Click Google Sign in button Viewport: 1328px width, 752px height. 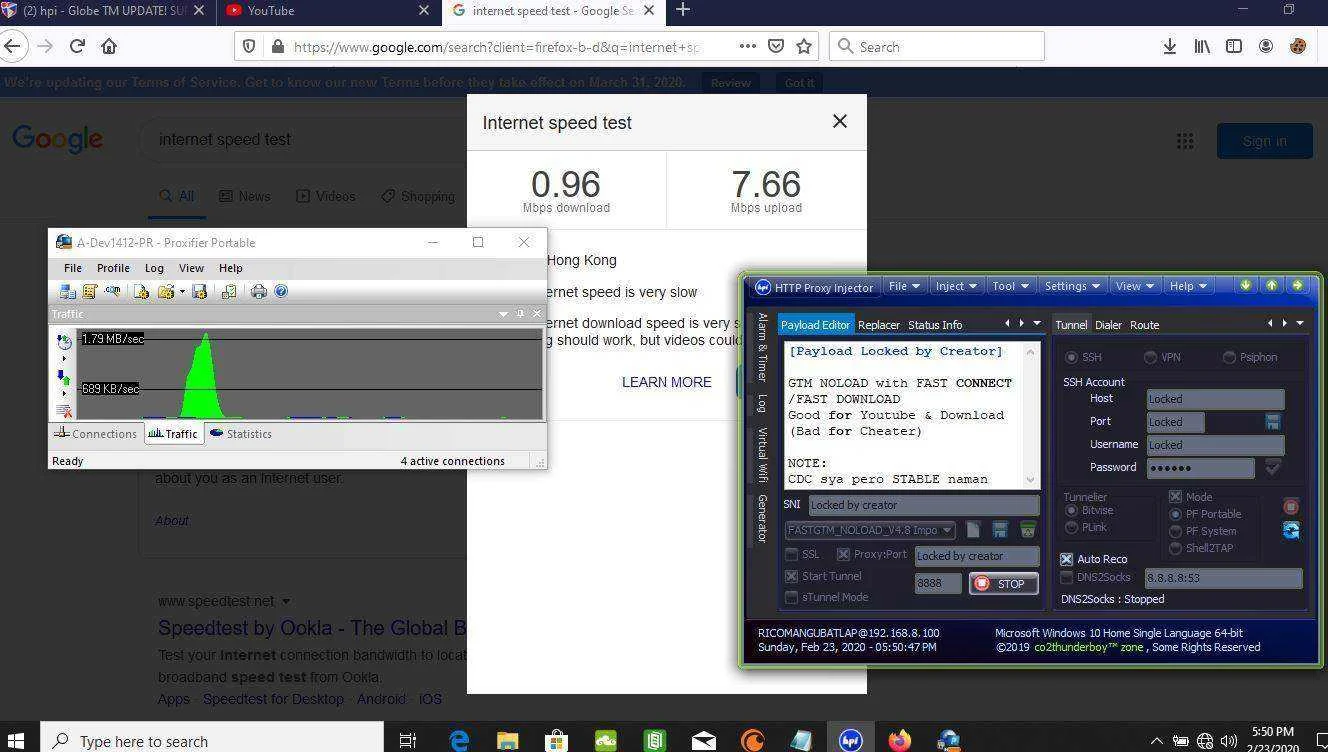click(x=1264, y=141)
